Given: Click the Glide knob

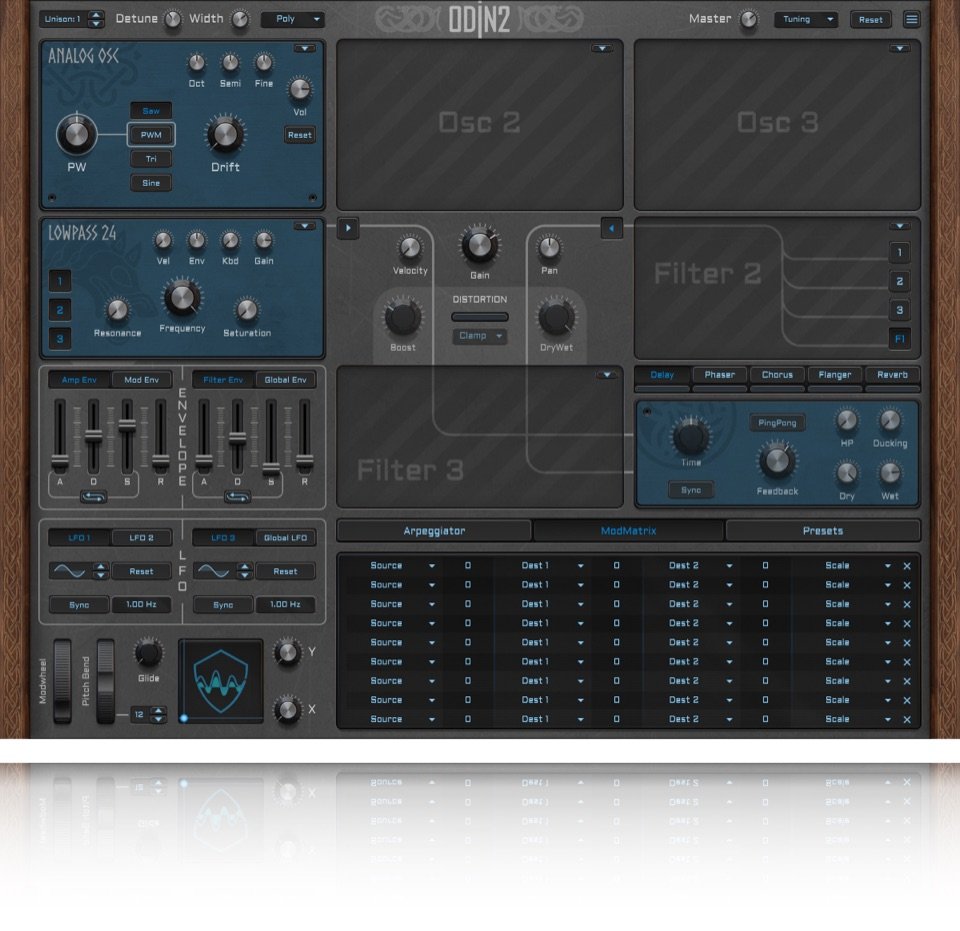Looking at the screenshot, I should [x=148, y=653].
